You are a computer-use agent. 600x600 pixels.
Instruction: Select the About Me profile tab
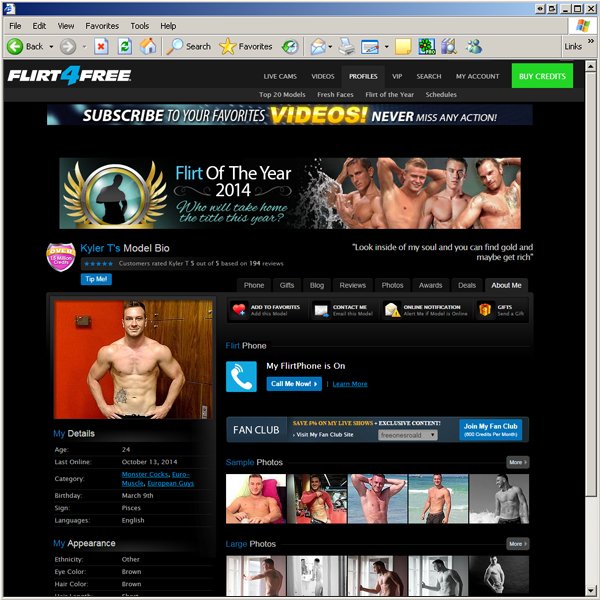[506, 285]
